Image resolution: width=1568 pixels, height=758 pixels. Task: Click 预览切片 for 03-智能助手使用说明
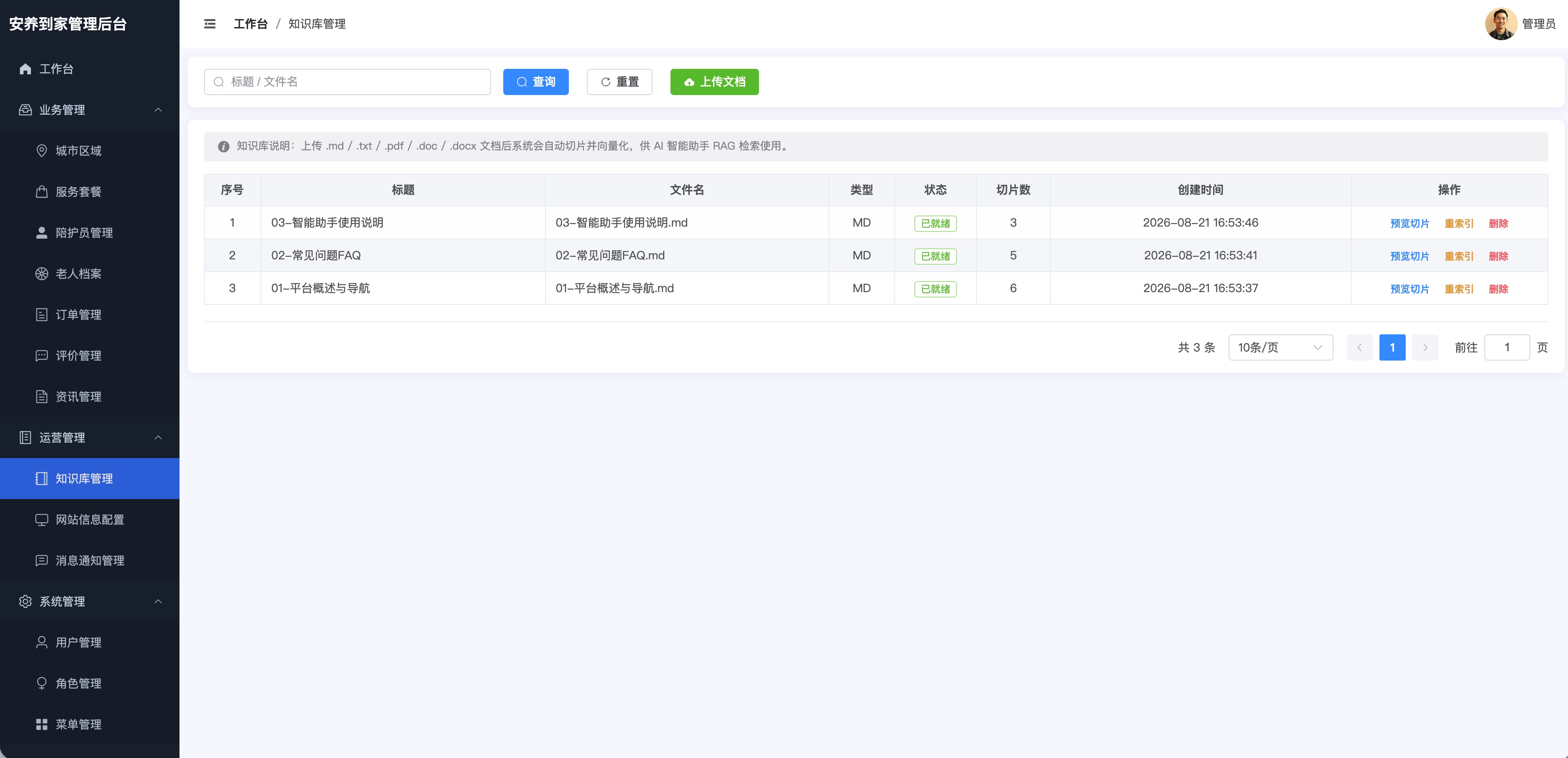[1409, 223]
